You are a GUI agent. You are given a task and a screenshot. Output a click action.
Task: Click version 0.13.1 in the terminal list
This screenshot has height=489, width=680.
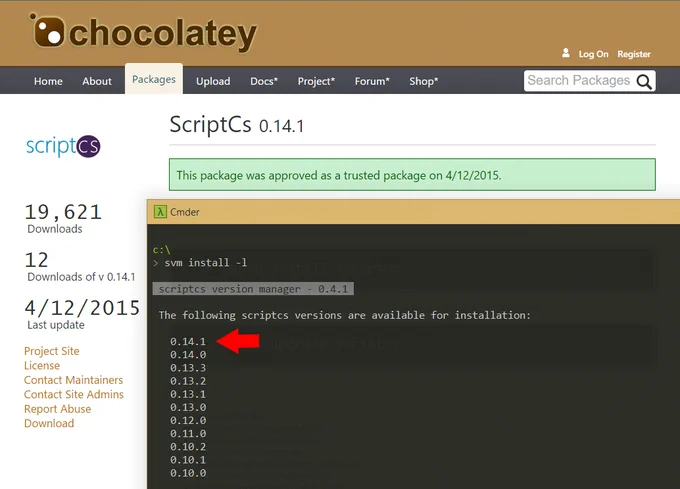click(188, 394)
